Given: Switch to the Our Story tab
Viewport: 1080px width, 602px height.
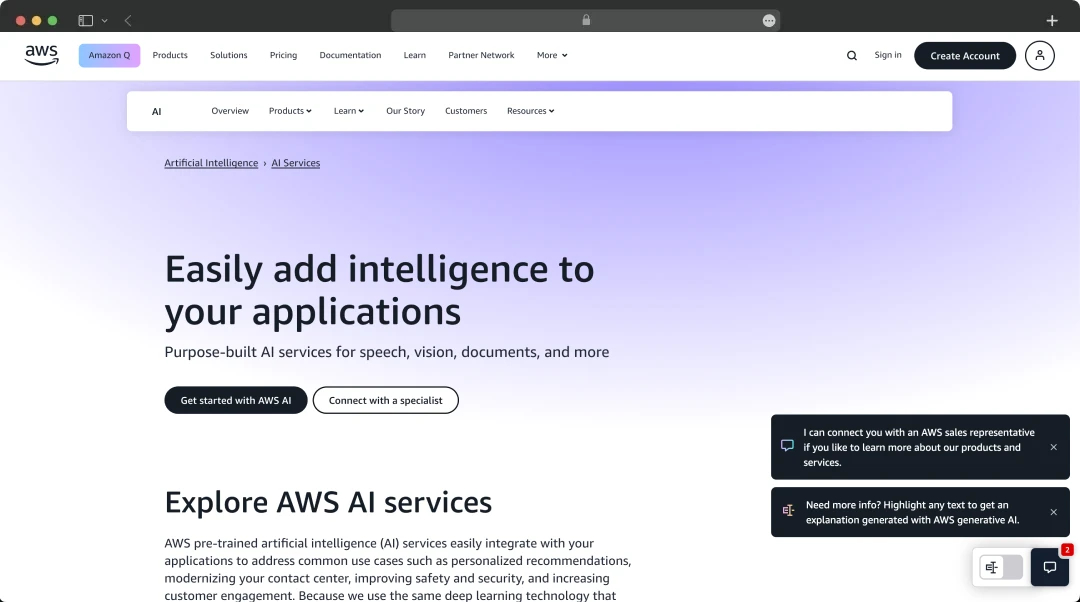Looking at the screenshot, I should point(405,111).
